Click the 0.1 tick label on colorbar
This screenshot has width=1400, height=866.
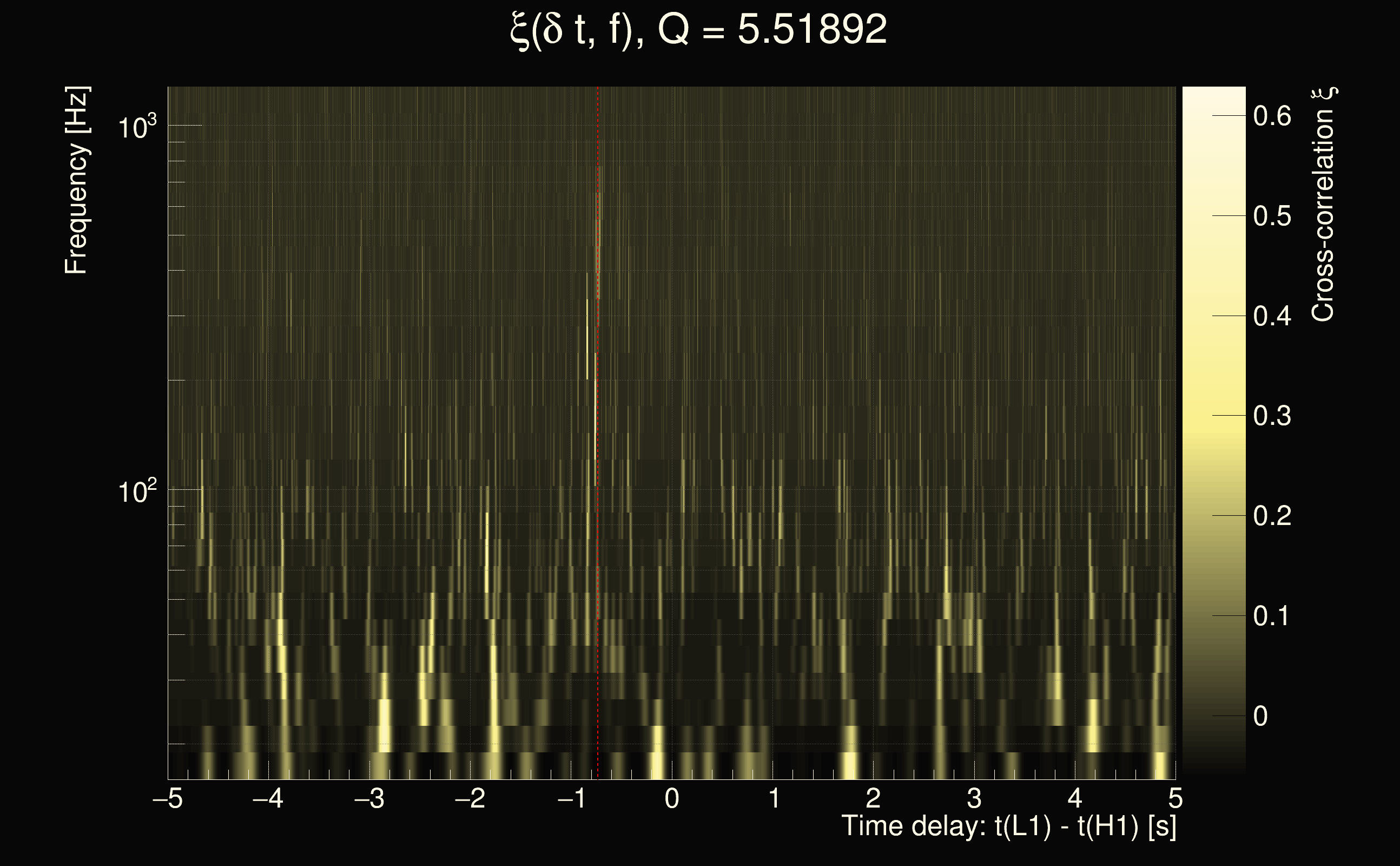click(x=1271, y=616)
